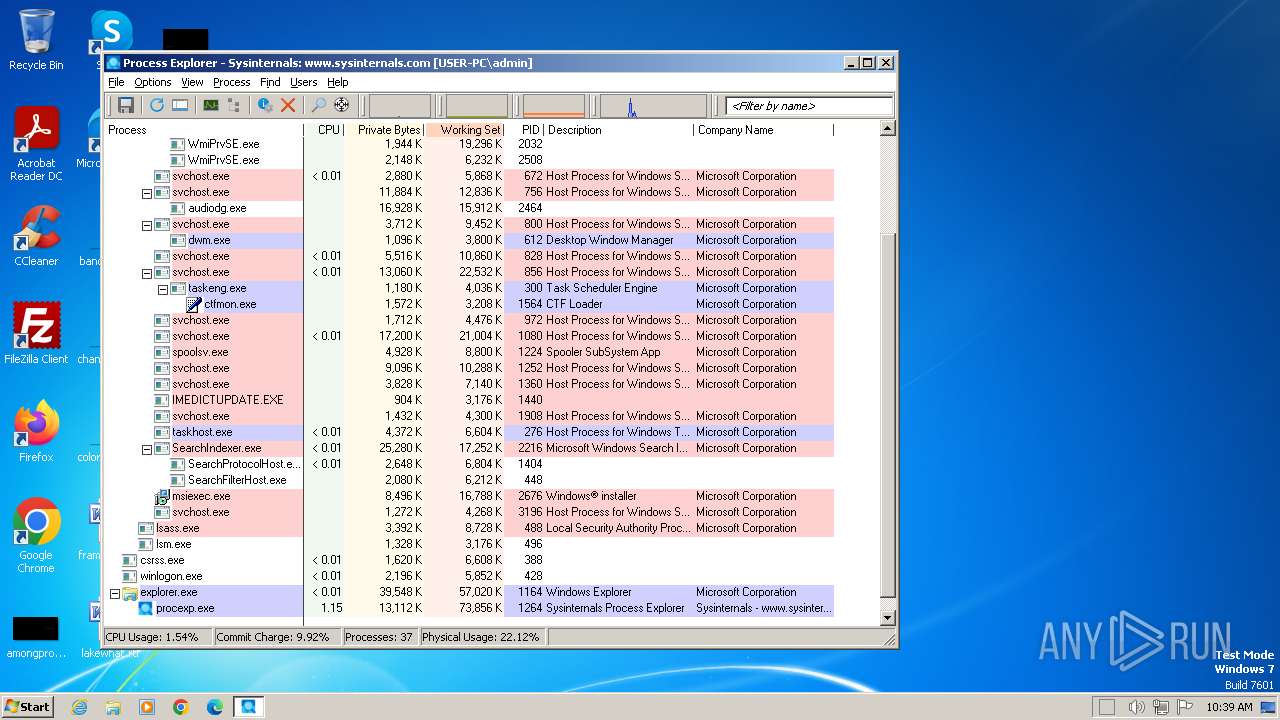Open Chrome from the taskbar
The height and width of the screenshot is (720, 1280).
pos(181,707)
